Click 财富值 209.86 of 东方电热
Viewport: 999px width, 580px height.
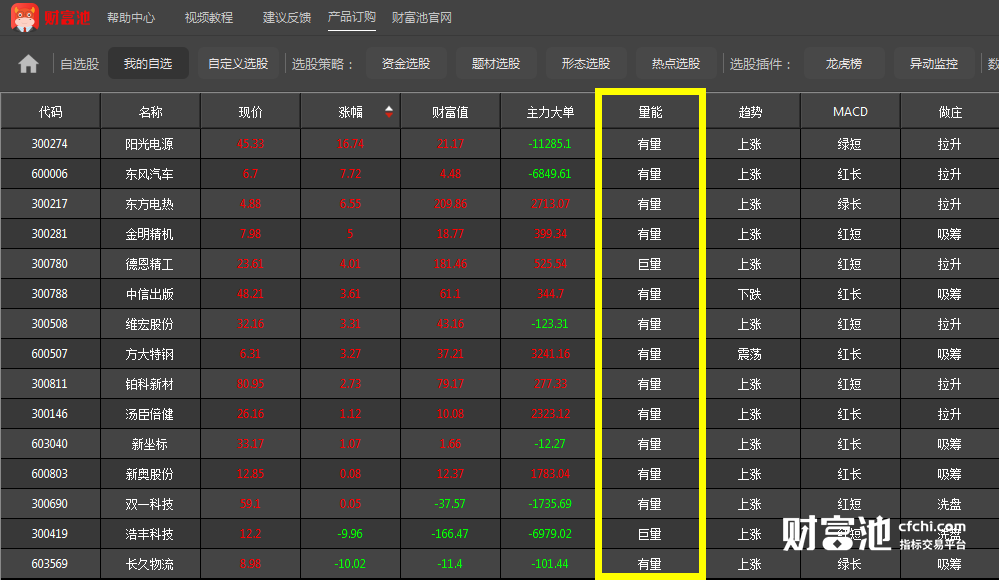tap(450, 204)
